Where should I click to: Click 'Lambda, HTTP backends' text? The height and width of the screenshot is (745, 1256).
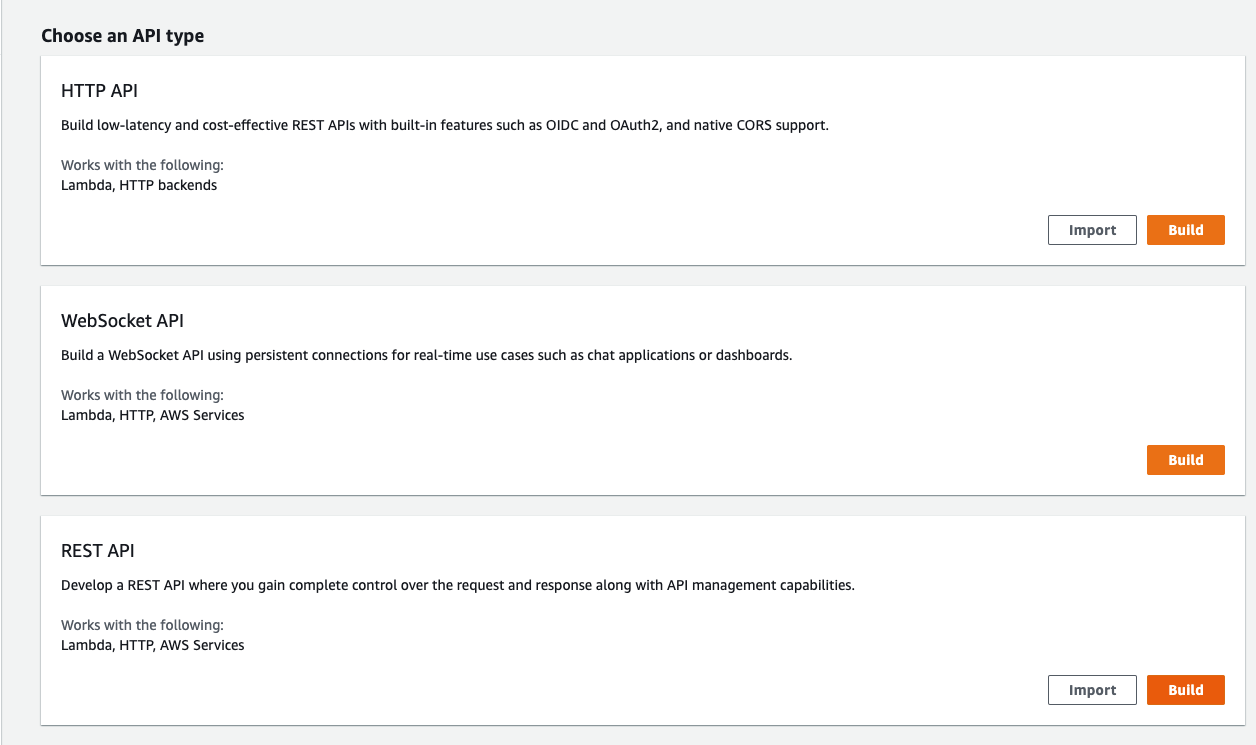pyautogui.click(x=139, y=185)
